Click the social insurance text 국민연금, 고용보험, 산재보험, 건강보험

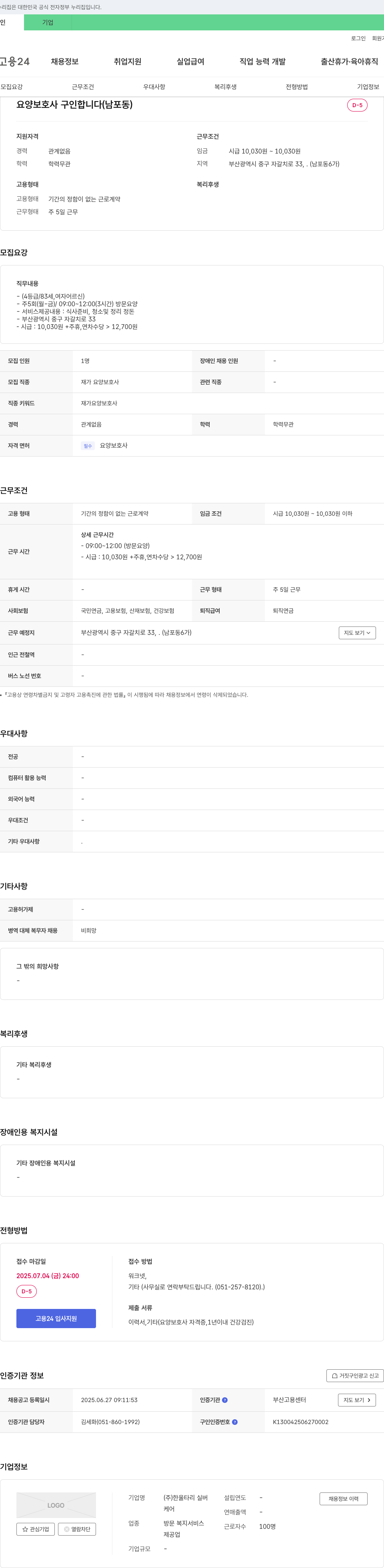tap(128, 610)
